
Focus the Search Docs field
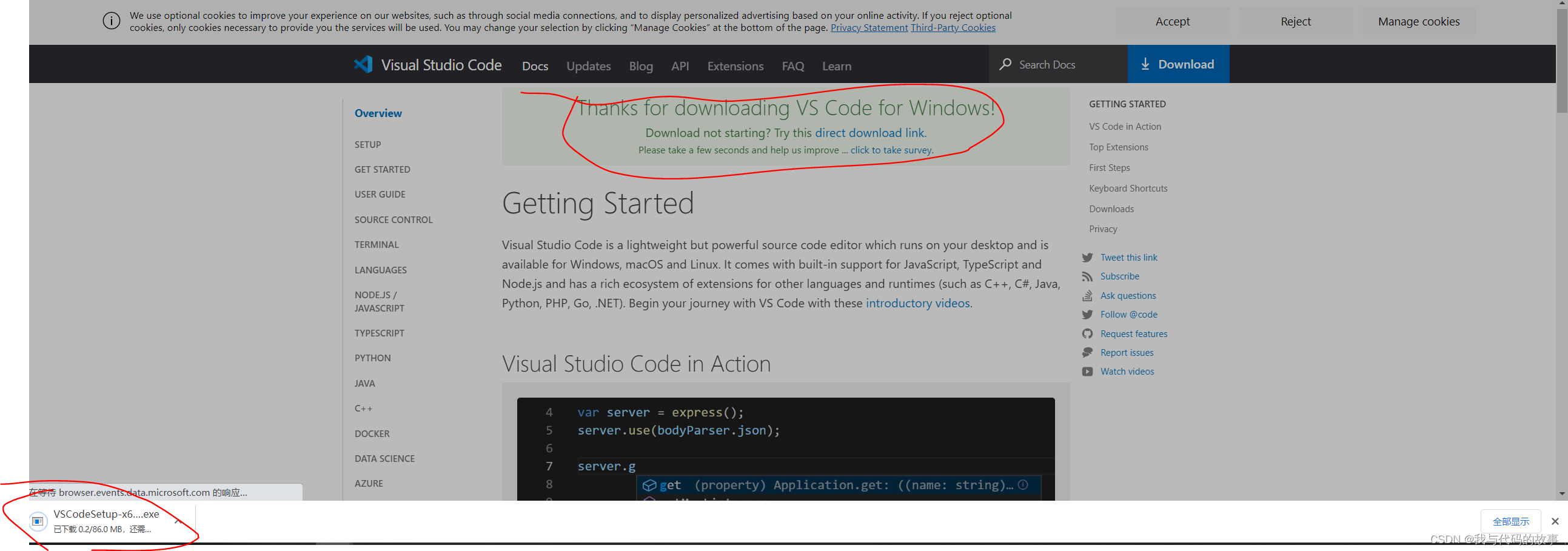click(x=1058, y=64)
